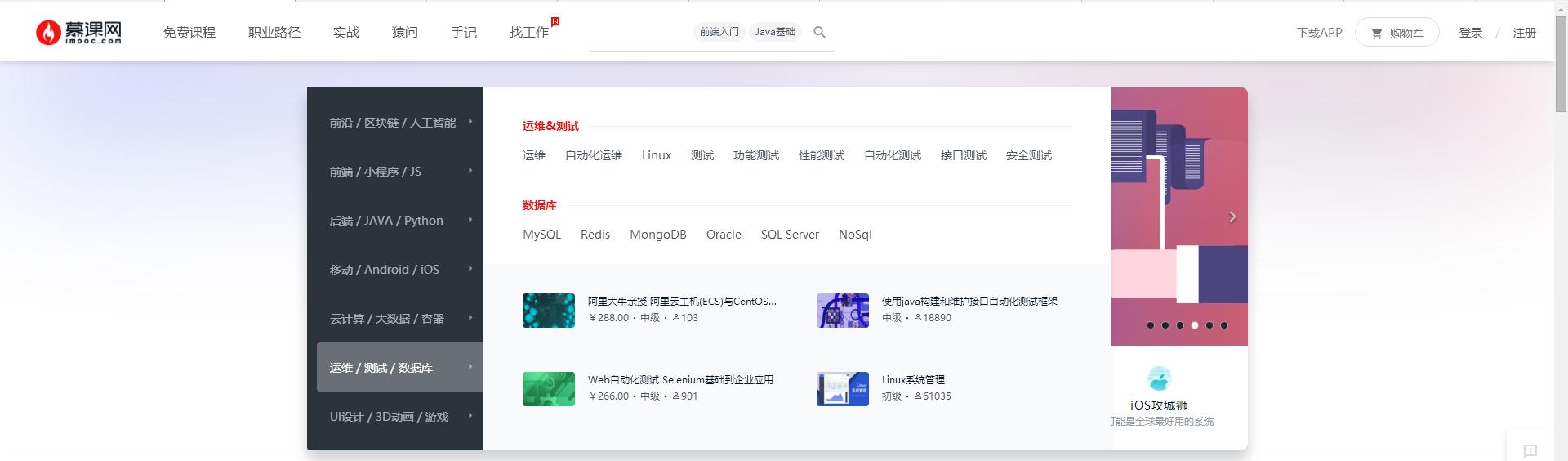Image resolution: width=1568 pixels, height=461 pixels.
Task: Select MySQL database link
Action: pyautogui.click(x=542, y=235)
